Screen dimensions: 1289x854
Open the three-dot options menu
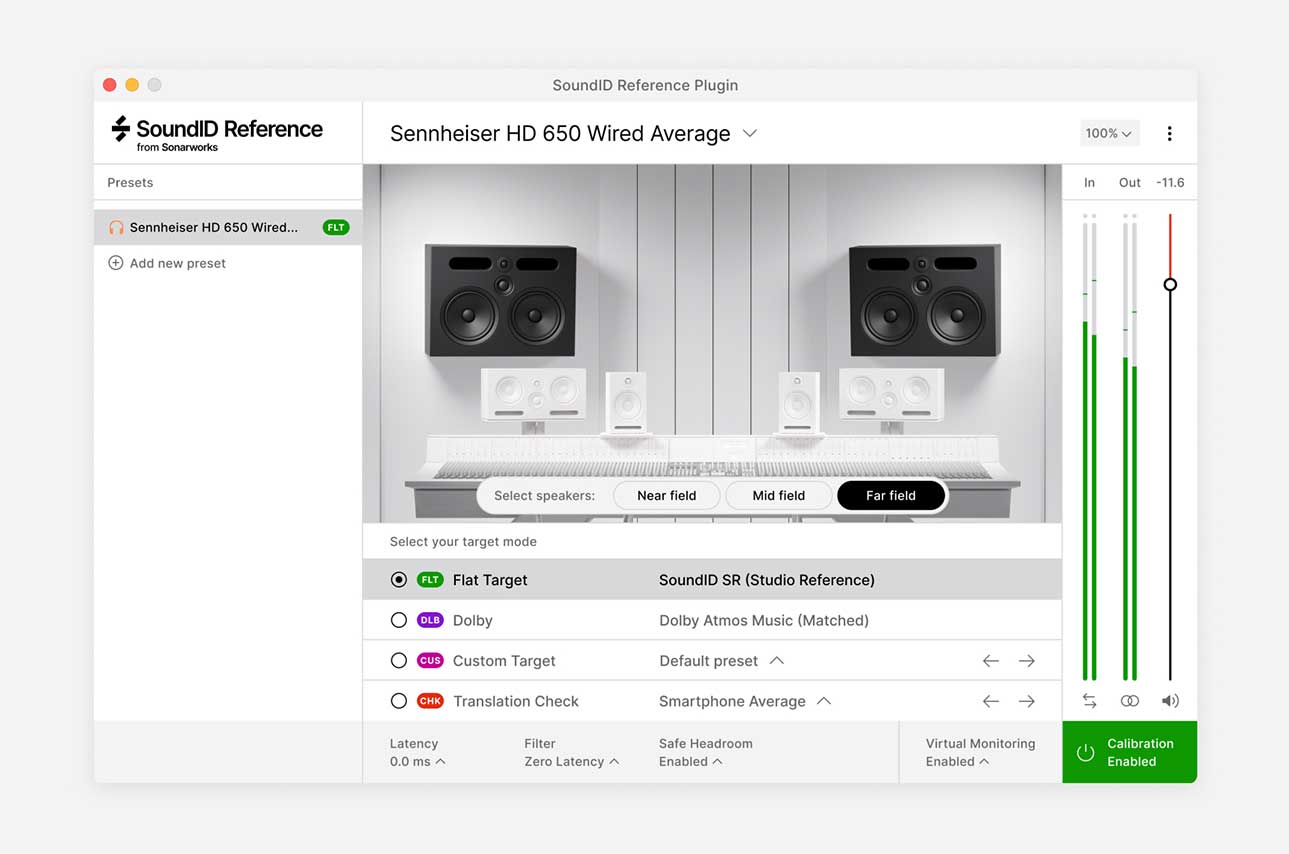(x=1170, y=133)
